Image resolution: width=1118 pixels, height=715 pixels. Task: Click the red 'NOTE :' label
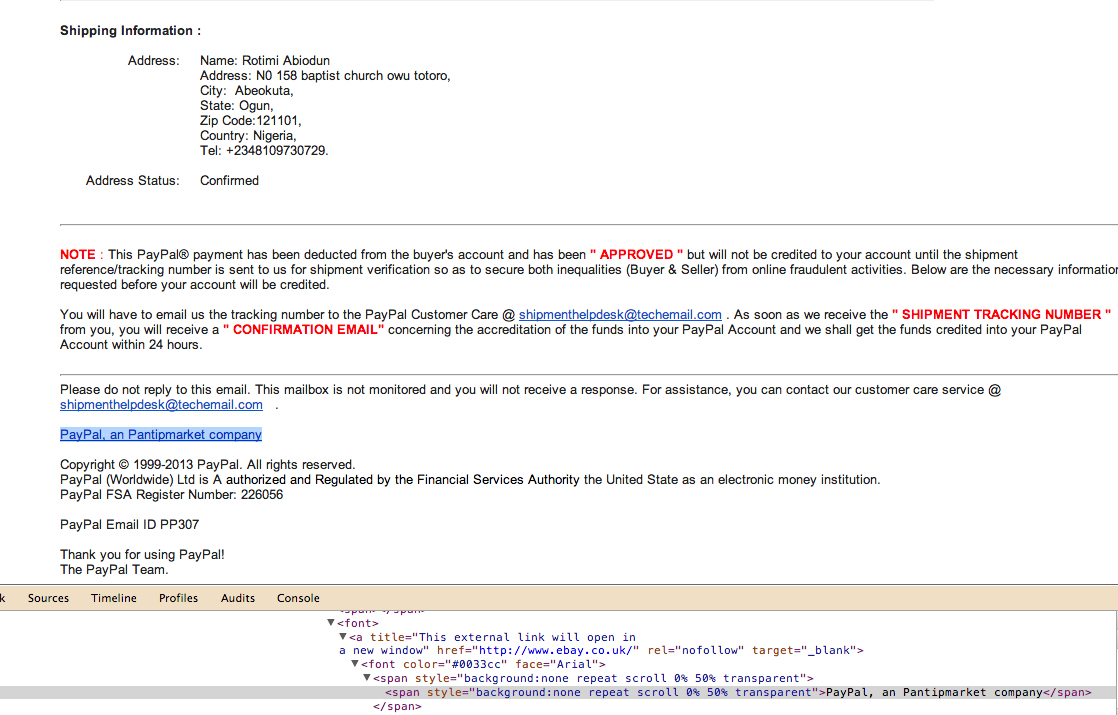82,254
